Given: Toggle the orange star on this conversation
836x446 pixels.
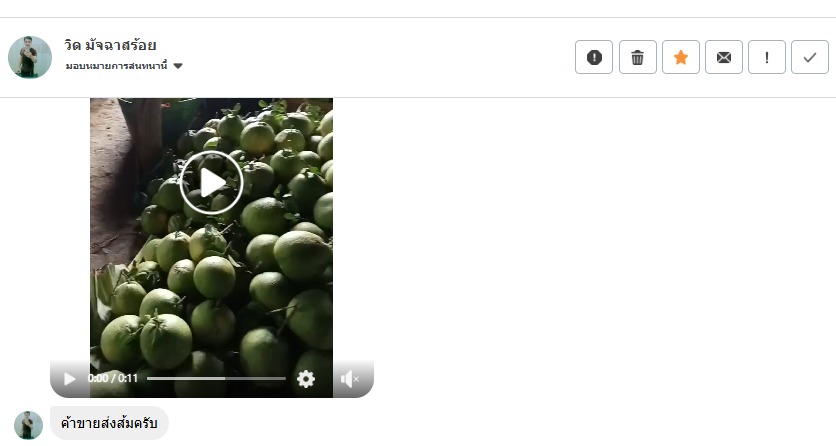Looking at the screenshot, I should [681, 57].
